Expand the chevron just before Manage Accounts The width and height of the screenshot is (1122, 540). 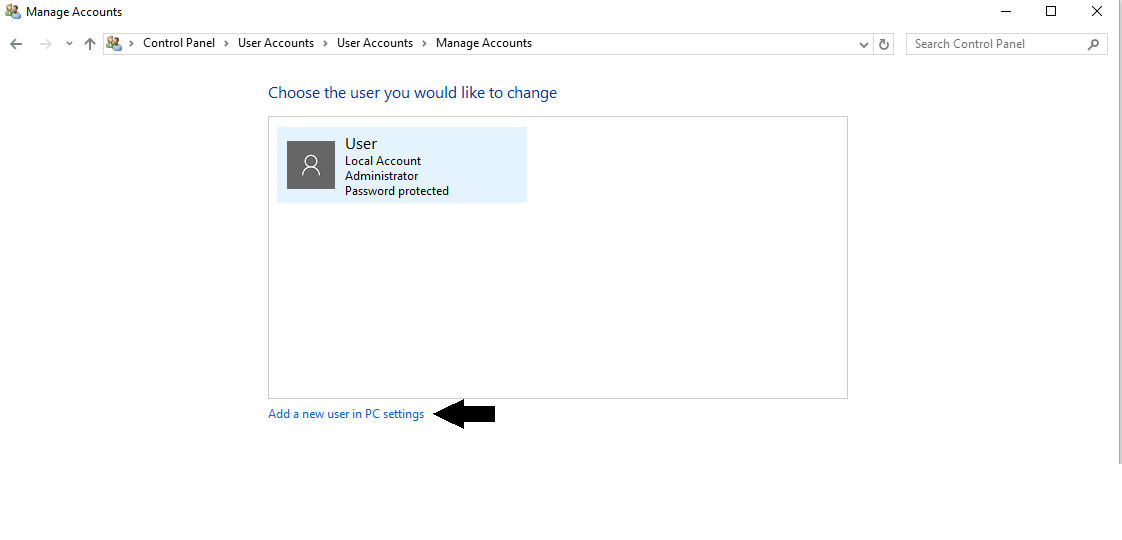tap(424, 44)
